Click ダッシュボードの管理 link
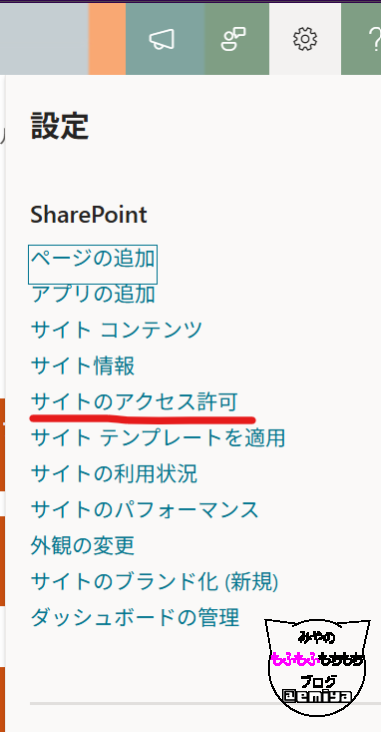Image resolution: width=381 pixels, height=732 pixels. (134, 618)
